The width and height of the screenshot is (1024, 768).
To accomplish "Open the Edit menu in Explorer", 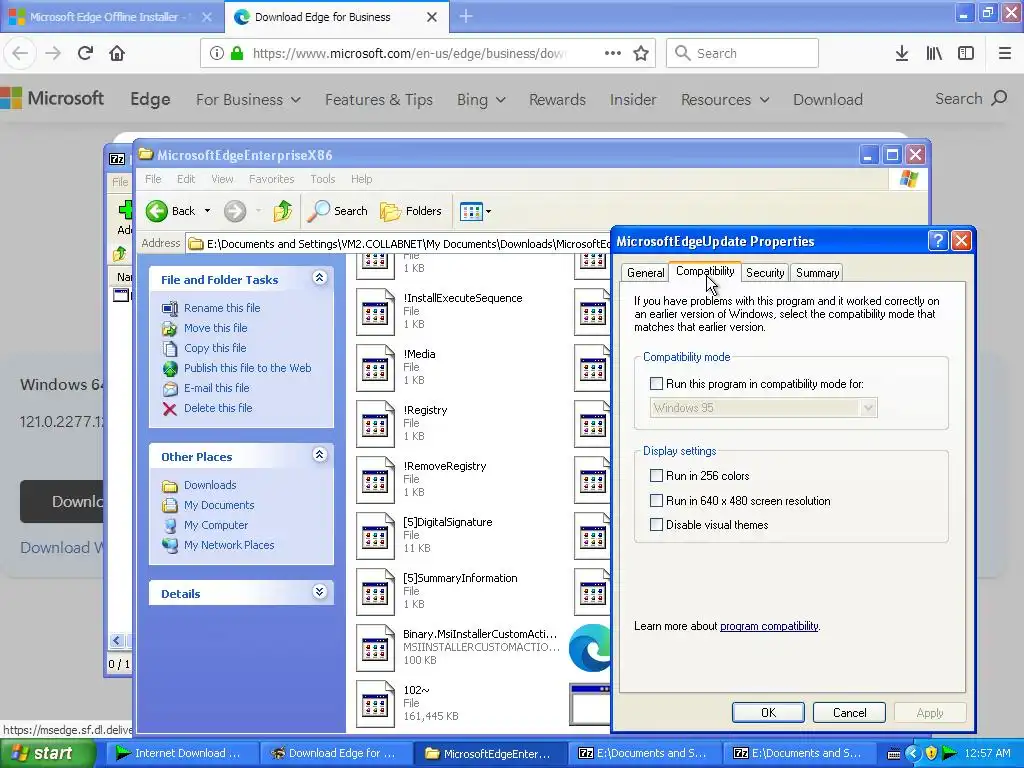I will coord(186,179).
